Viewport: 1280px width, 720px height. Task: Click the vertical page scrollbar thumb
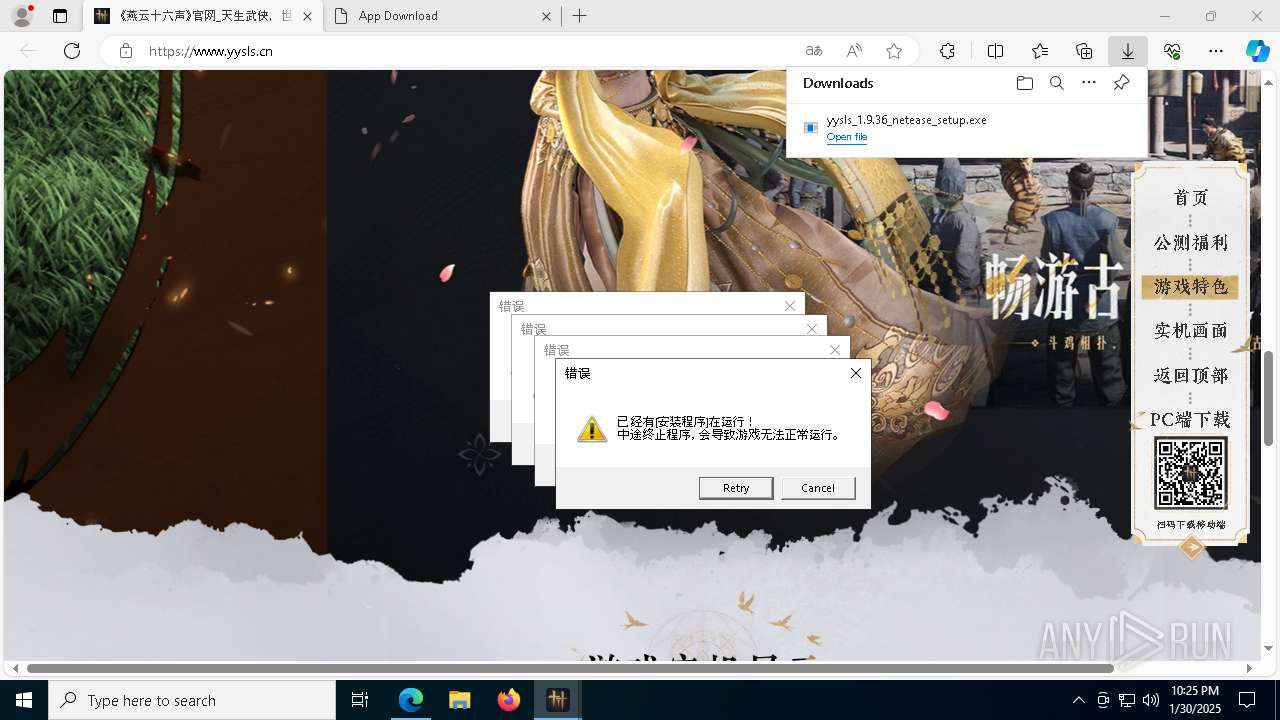click(x=1269, y=398)
